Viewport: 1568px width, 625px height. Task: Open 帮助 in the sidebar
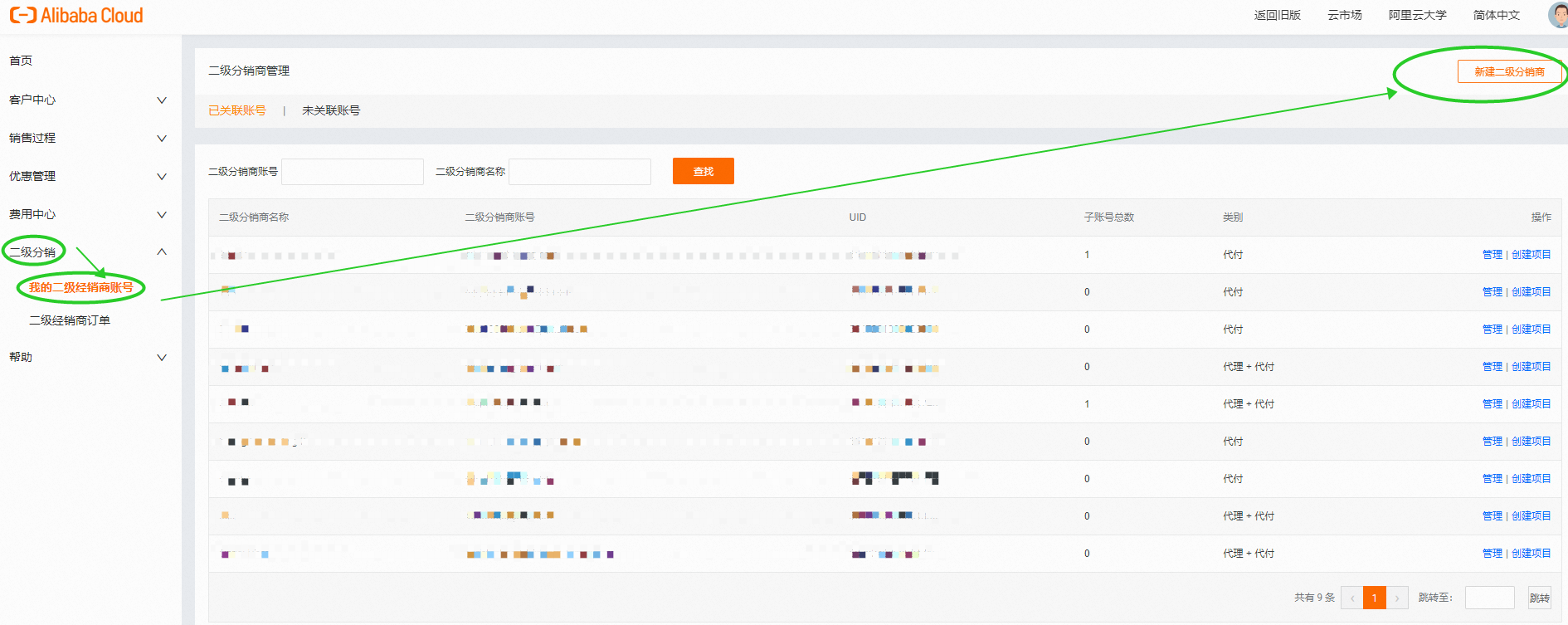click(21, 357)
